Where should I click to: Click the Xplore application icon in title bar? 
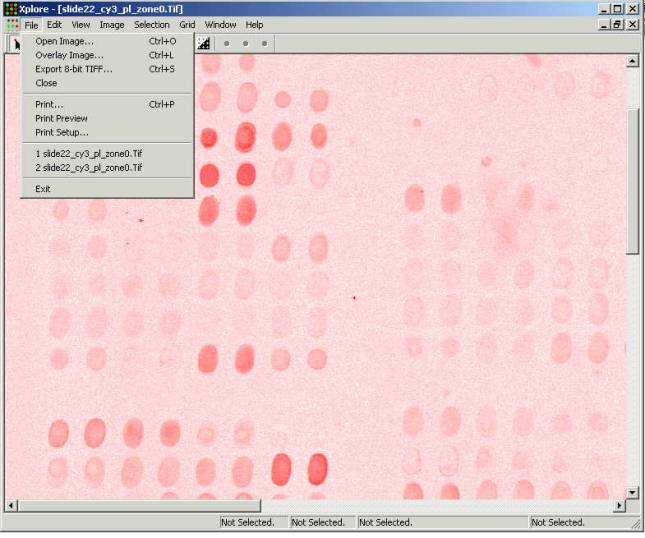[11, 9]
